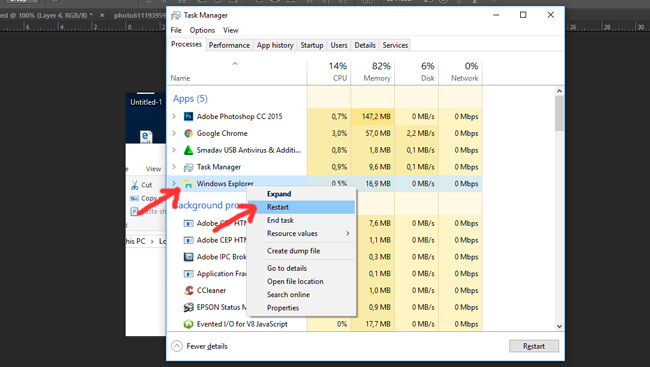Click the Copy icon in Explorer window
650x367 pixels.
(134, 199)
